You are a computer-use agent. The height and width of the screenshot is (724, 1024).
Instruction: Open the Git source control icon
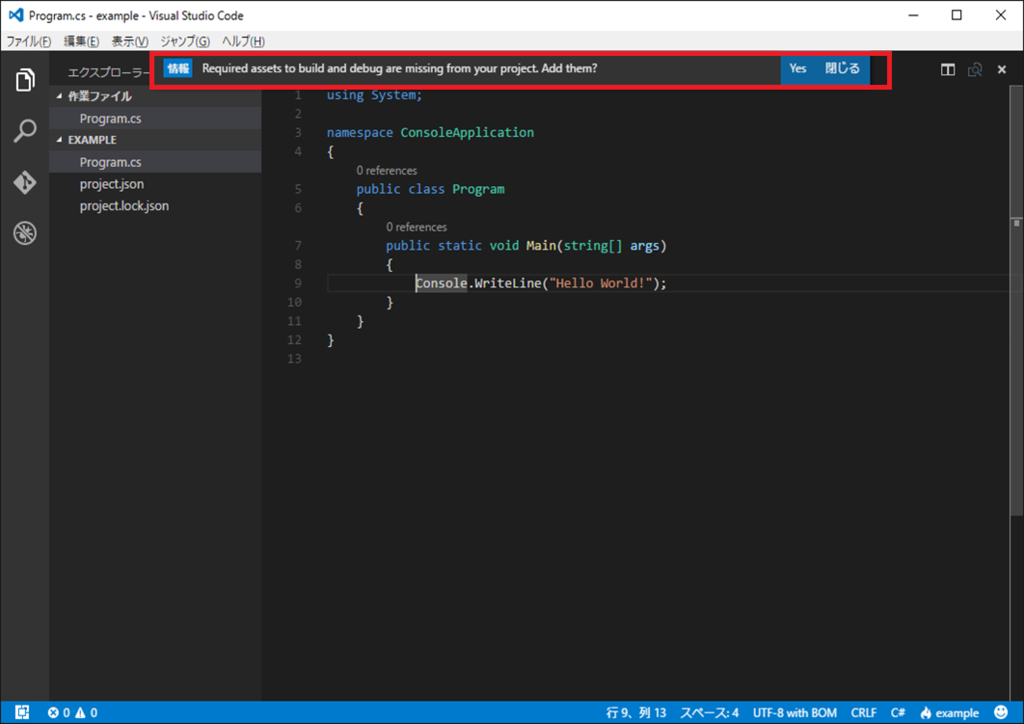click(x=25, y=182)
